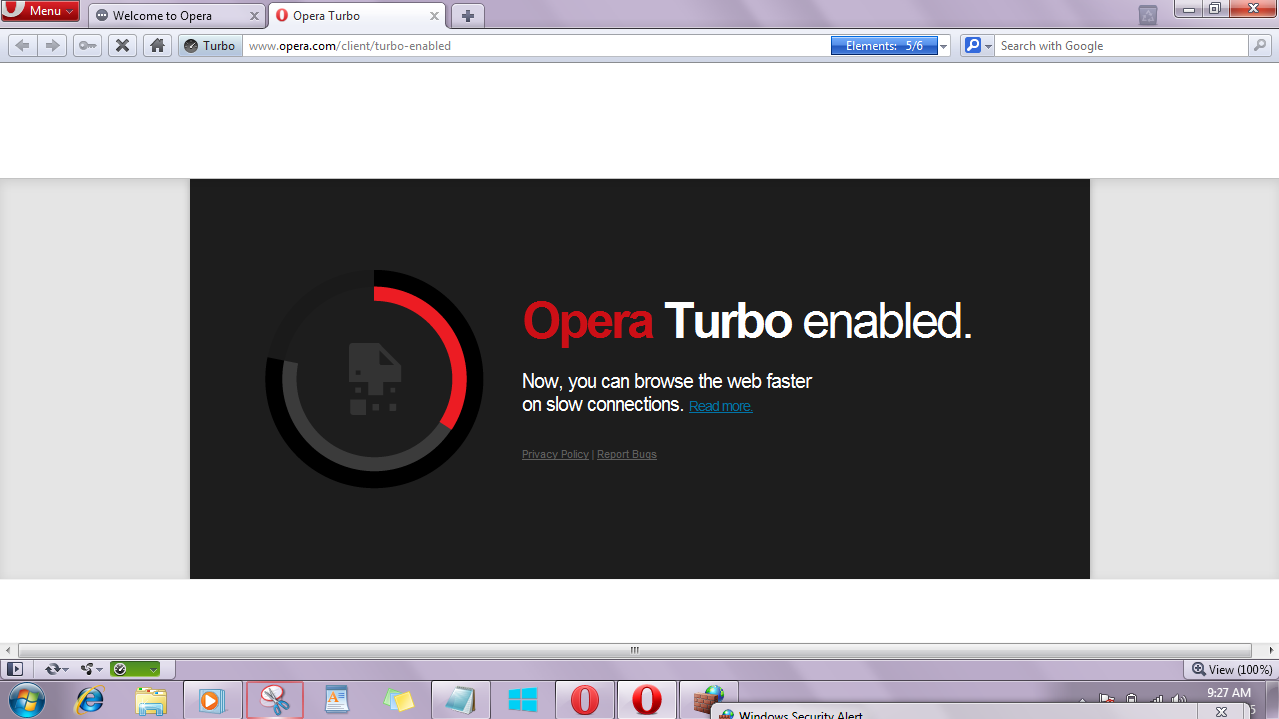Click the 9:27 AM clock
The image size is (1279, 719).
[x=1229, y=693]
